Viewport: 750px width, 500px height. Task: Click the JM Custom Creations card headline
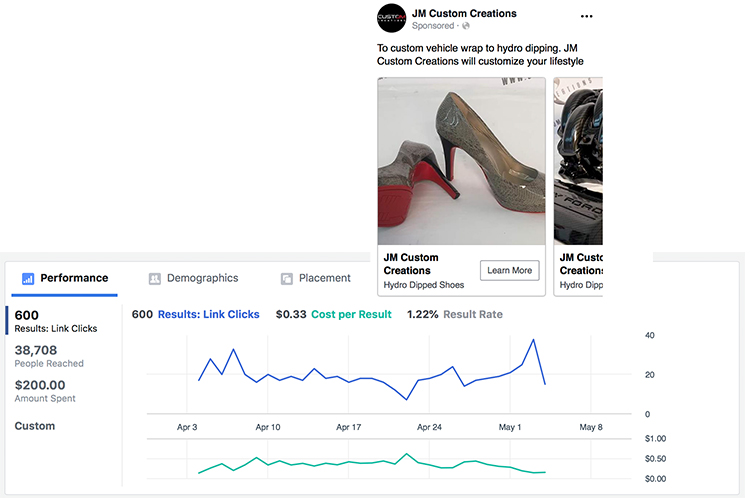411,264
